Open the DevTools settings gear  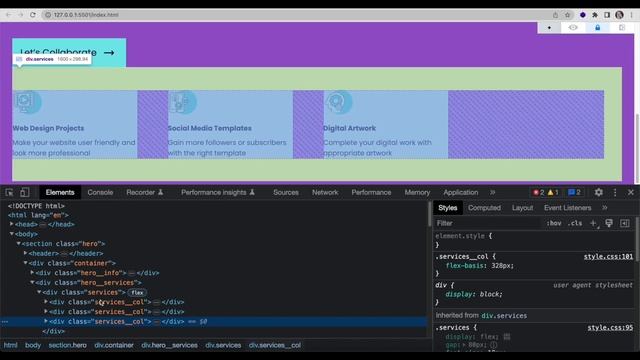tap(598, 192)
